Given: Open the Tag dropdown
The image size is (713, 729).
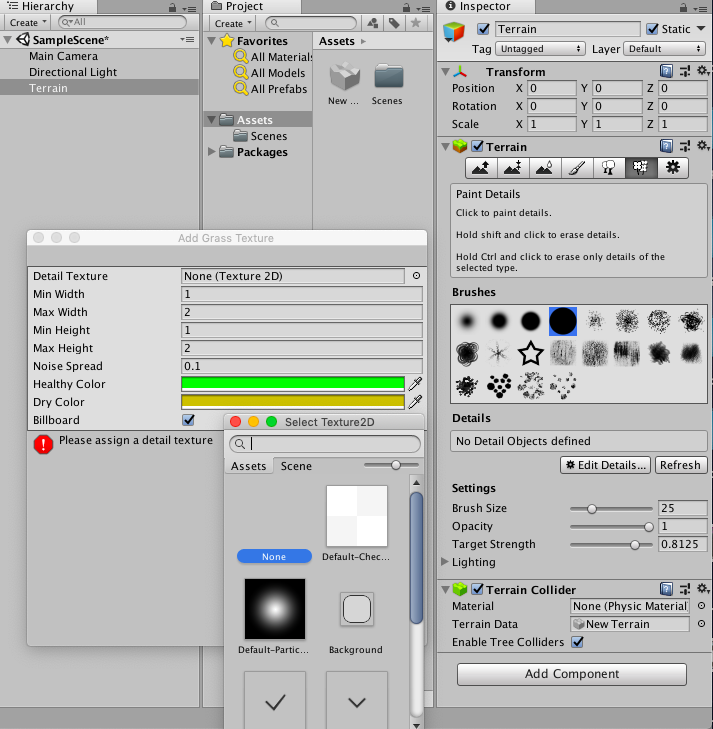Looking at the screenshot, I should click(x=540, y=49).
